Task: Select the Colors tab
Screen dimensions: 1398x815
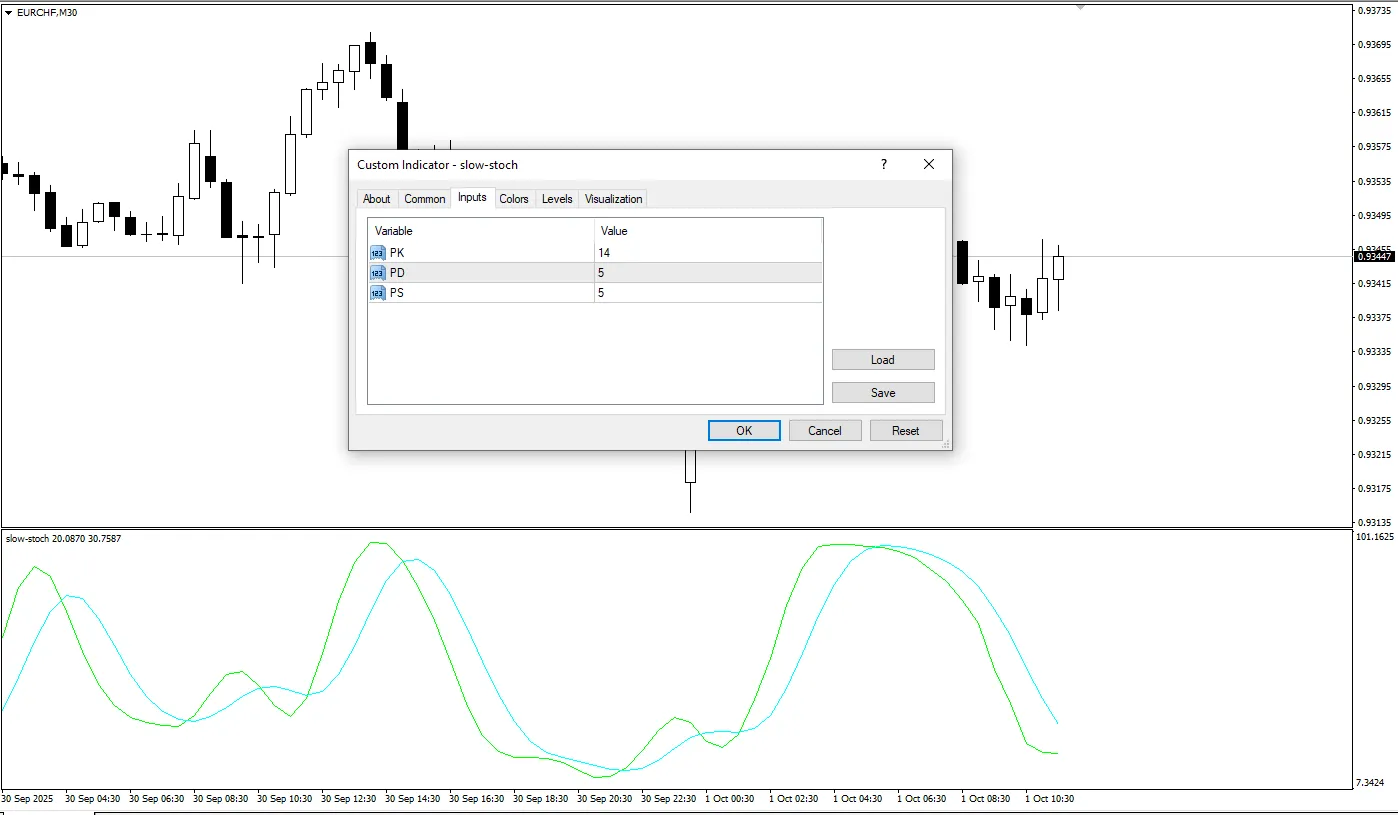Action: 514,199
